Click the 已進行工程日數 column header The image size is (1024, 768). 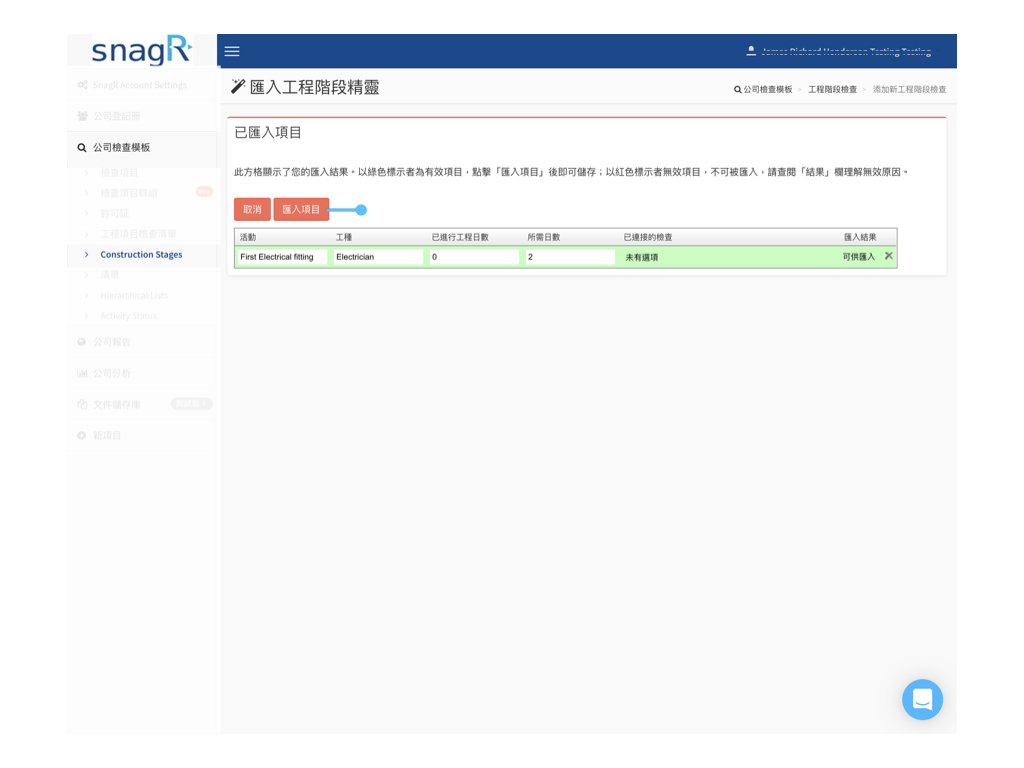tap(460, 237)
